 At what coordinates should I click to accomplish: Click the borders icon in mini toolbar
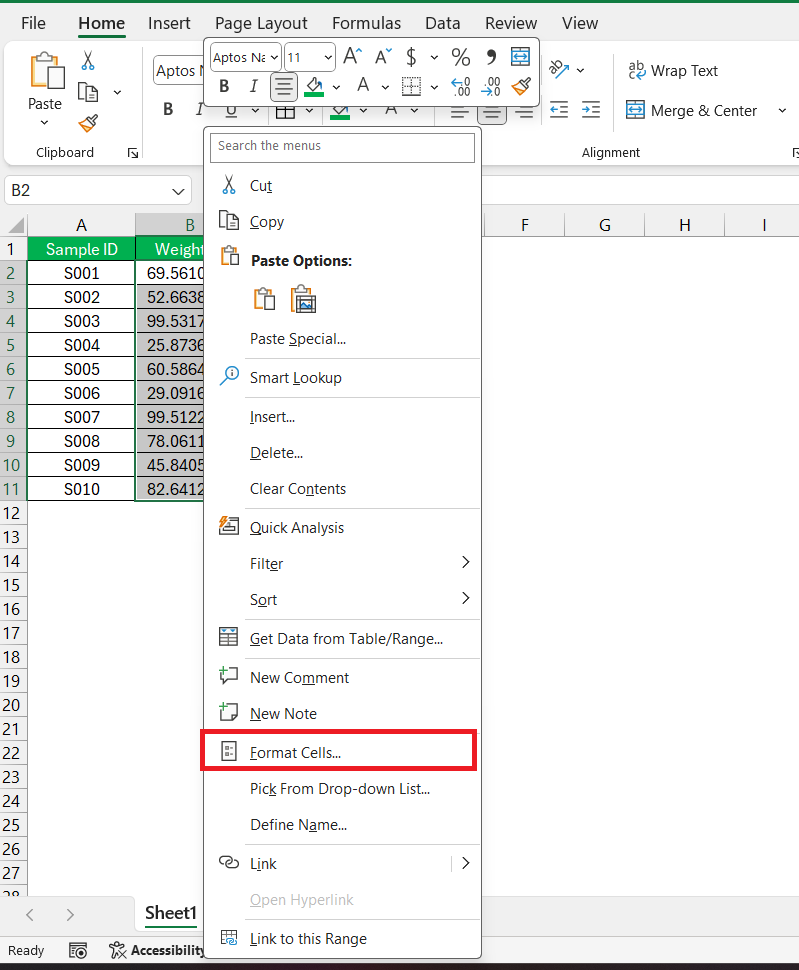pyautogui.click(x=411, y=86)
